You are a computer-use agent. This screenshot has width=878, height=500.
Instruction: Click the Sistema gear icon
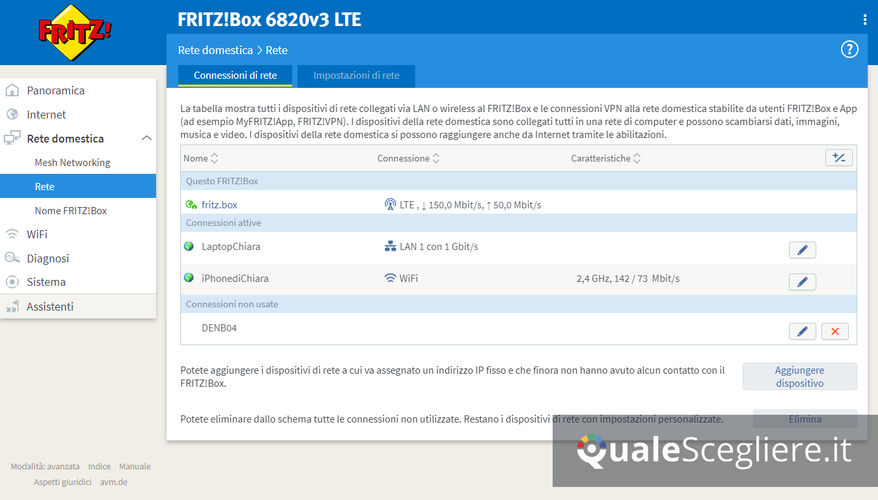click(12, 282)
